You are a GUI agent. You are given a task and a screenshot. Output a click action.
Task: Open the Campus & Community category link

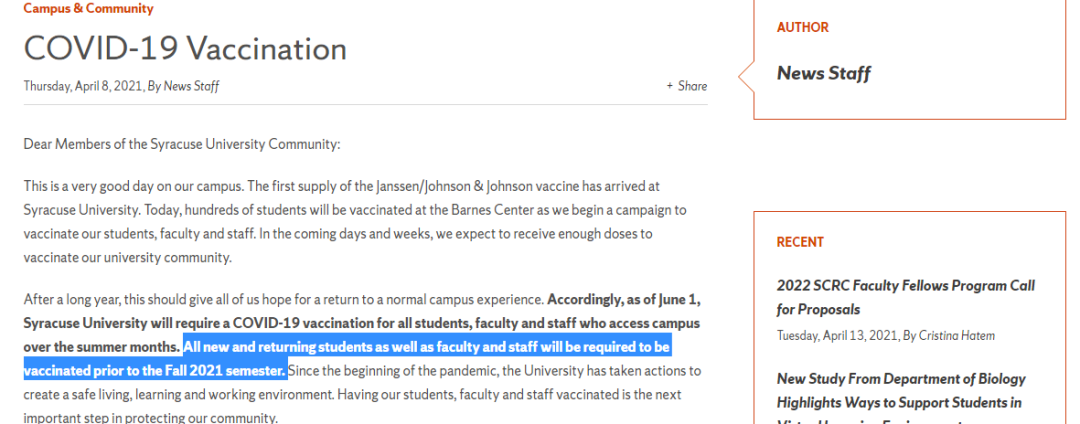click(x=88, y=9)
